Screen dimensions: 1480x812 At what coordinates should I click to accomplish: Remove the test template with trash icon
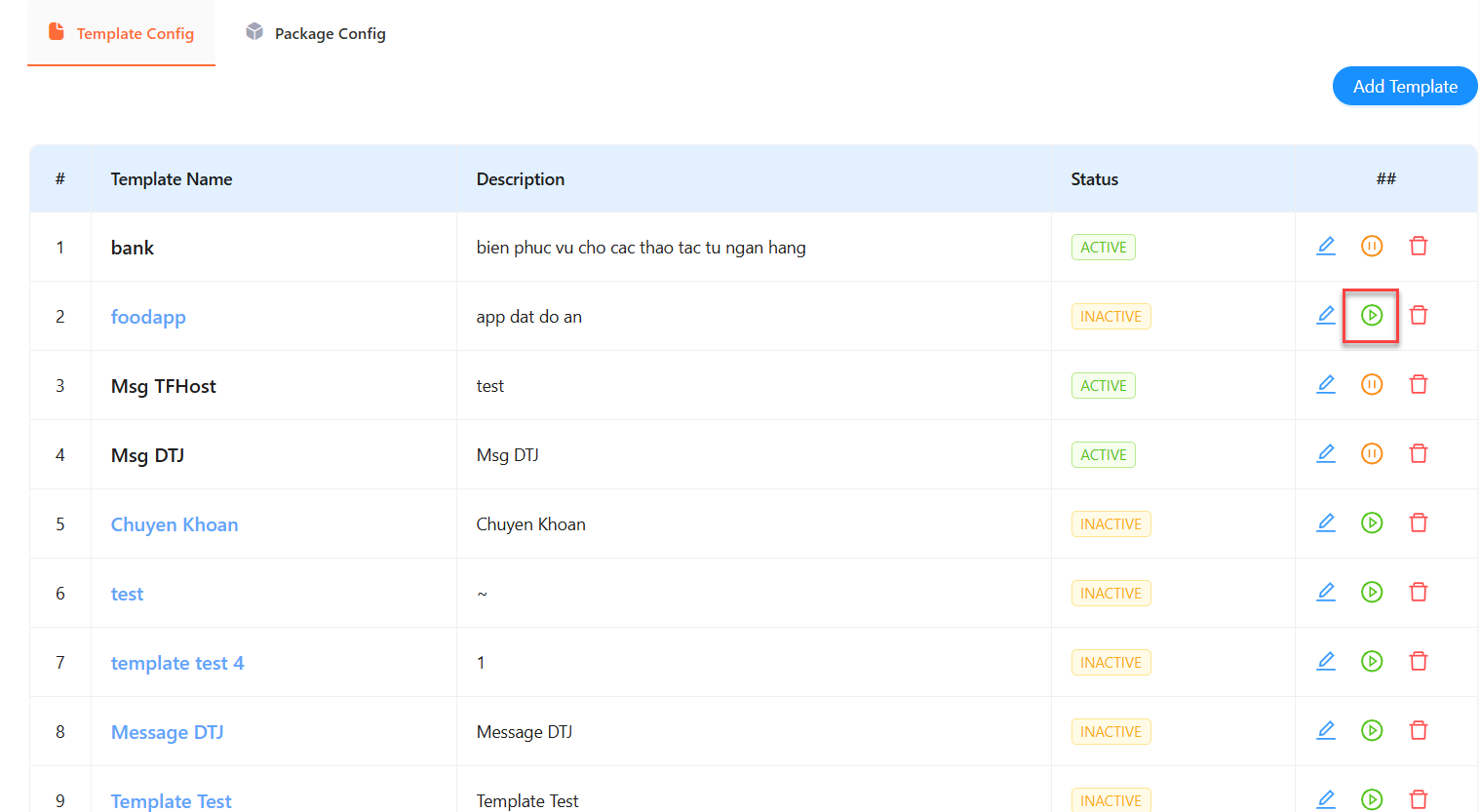pyautogui.click(x=1419, y=592)
